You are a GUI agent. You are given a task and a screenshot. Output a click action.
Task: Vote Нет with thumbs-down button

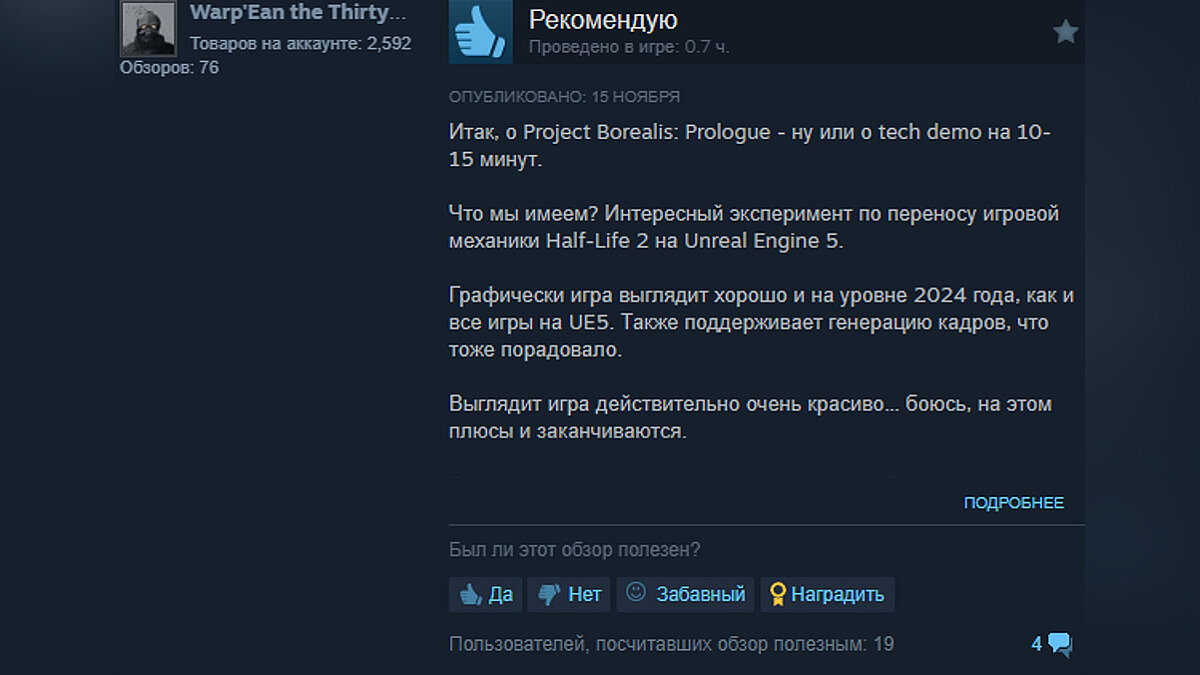point(569,594)
